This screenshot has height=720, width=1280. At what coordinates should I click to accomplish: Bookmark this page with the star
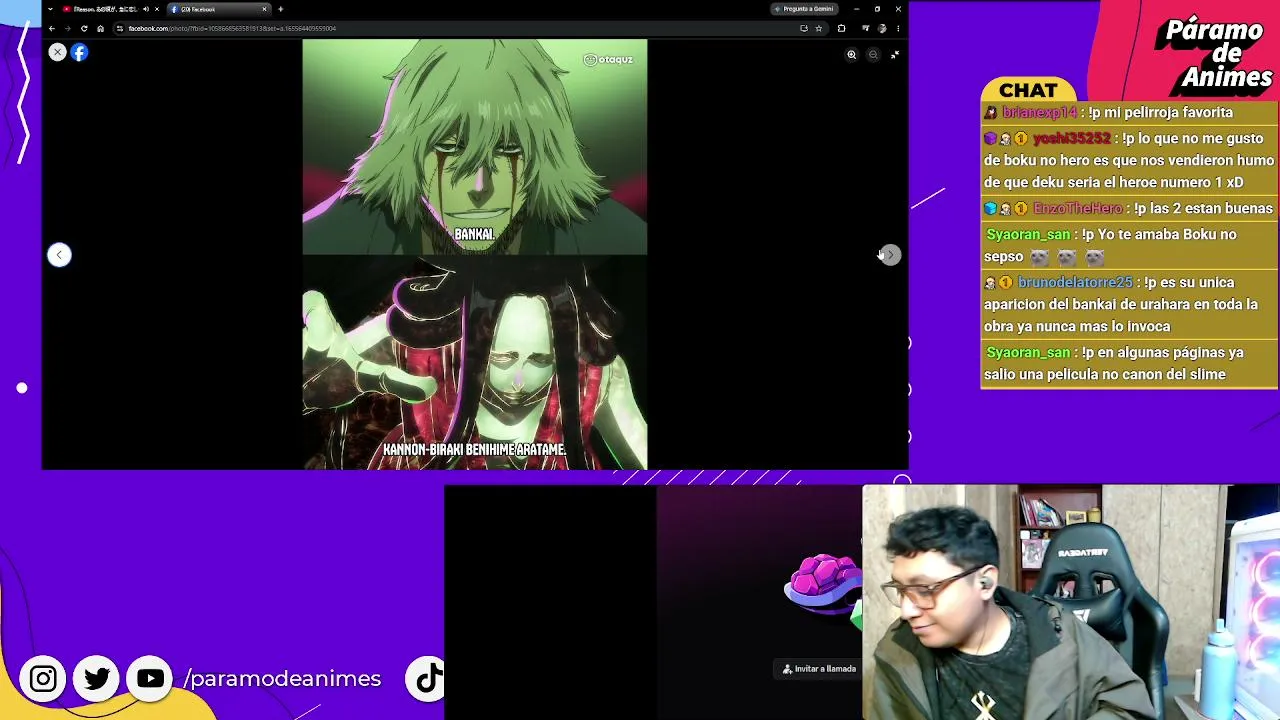tap(819, 28)
